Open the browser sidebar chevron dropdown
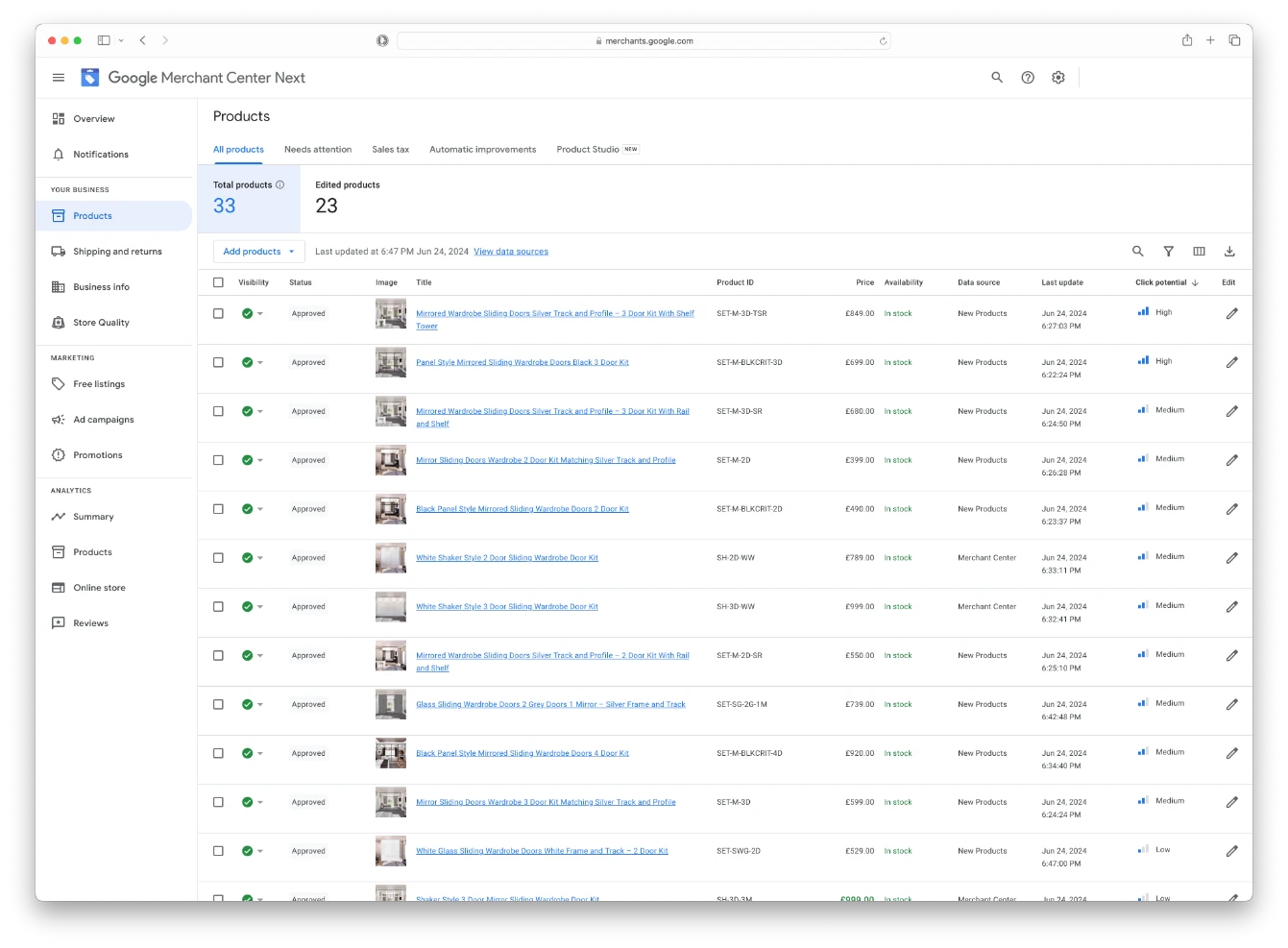The image size is (1288, 948). [121, 40]
